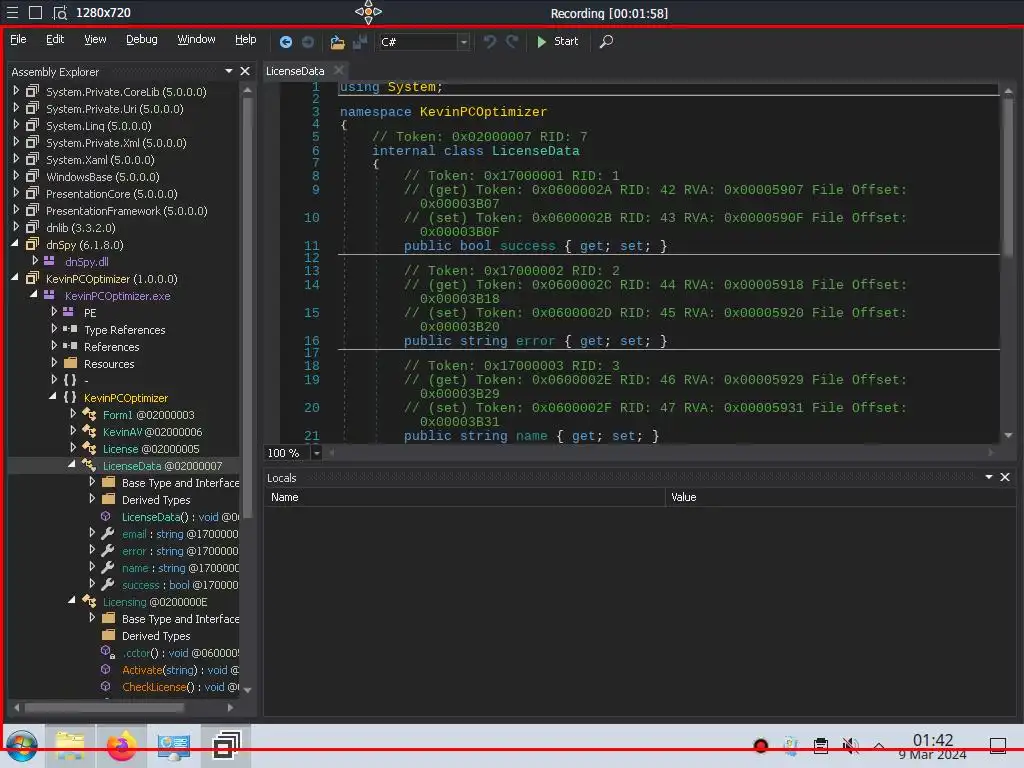Click the References node icon

point(70,346)
